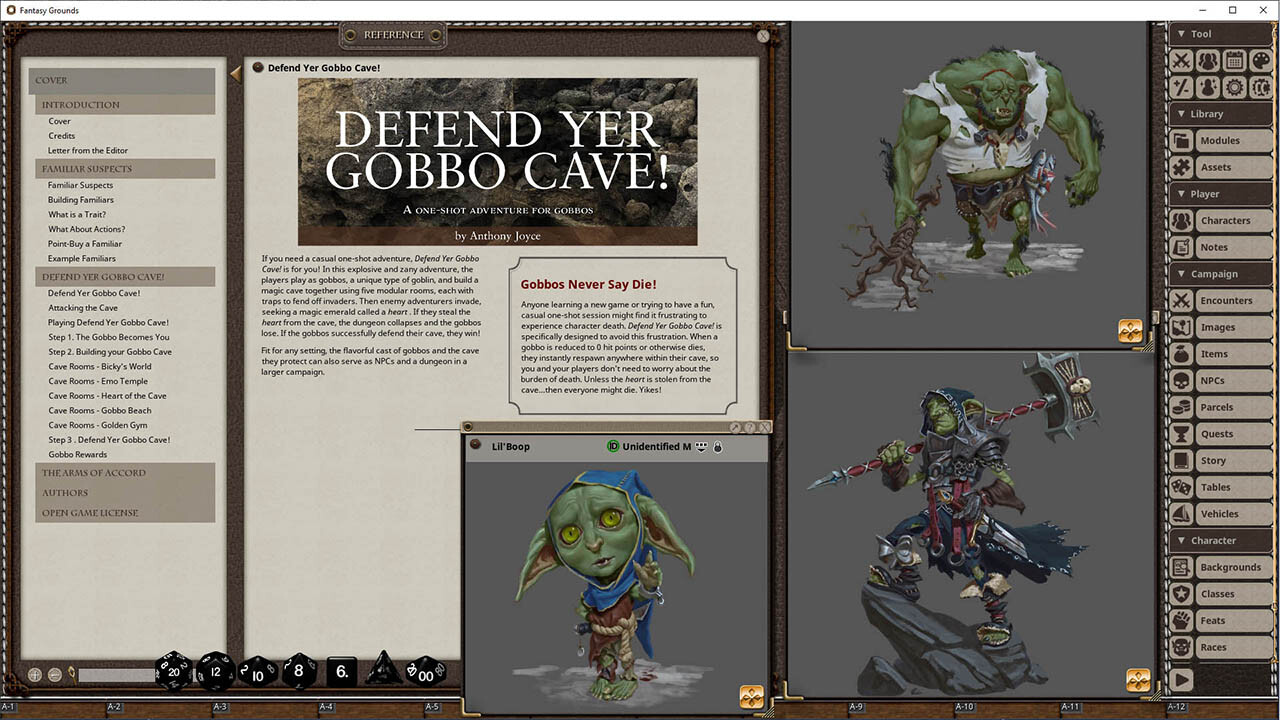Open Backgrounds under the Character sidebar

click(x=1230, y=567)
